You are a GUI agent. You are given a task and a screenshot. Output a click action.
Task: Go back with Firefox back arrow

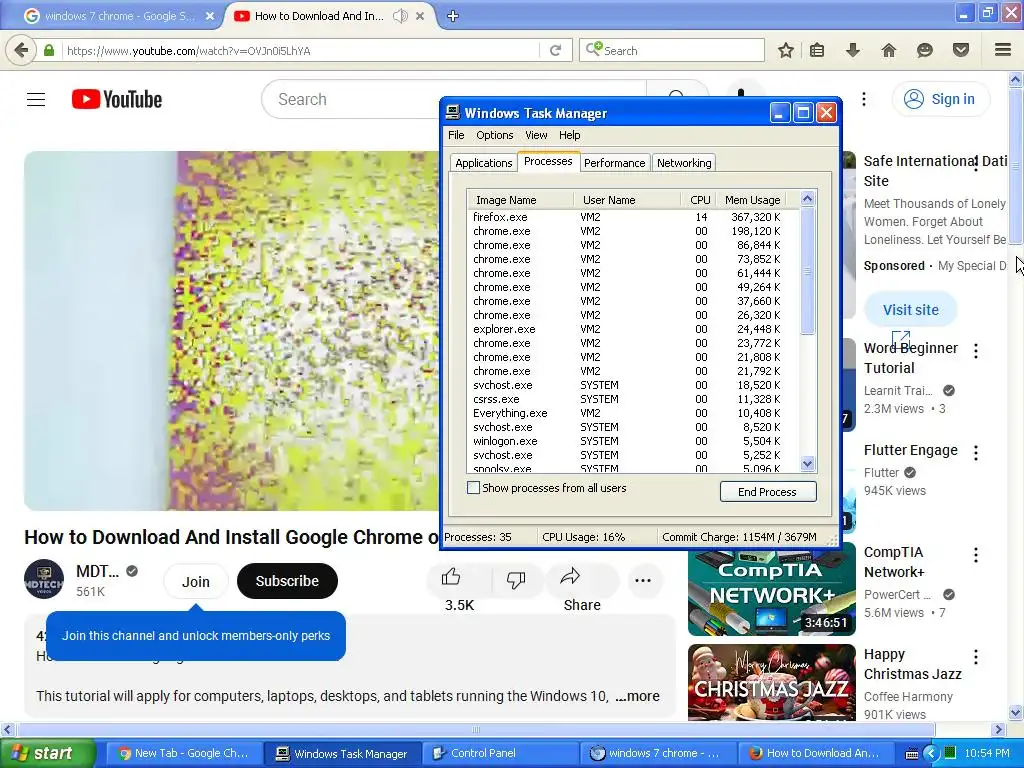coord(21,50)
